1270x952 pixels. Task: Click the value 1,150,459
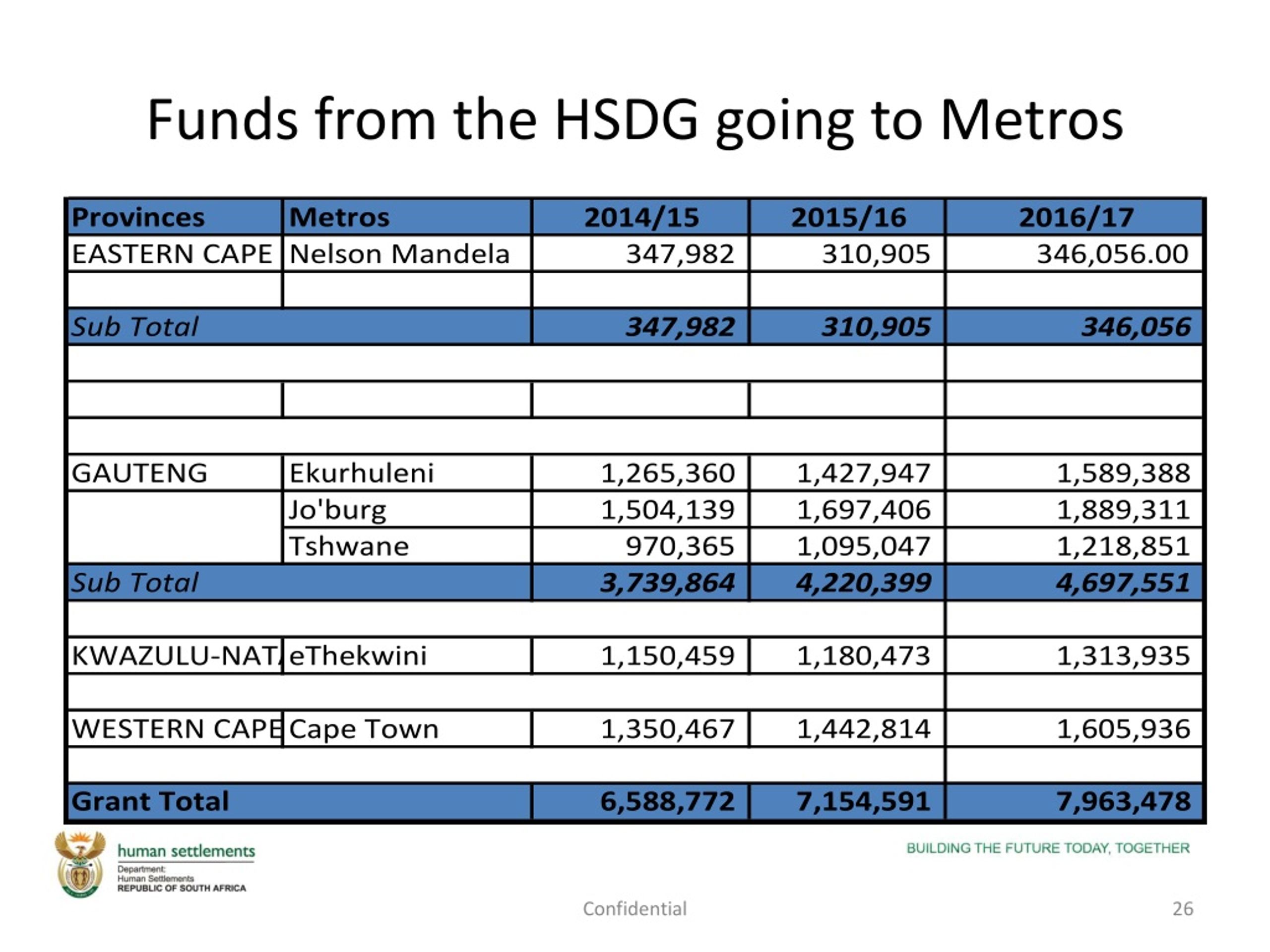point(667,655)
